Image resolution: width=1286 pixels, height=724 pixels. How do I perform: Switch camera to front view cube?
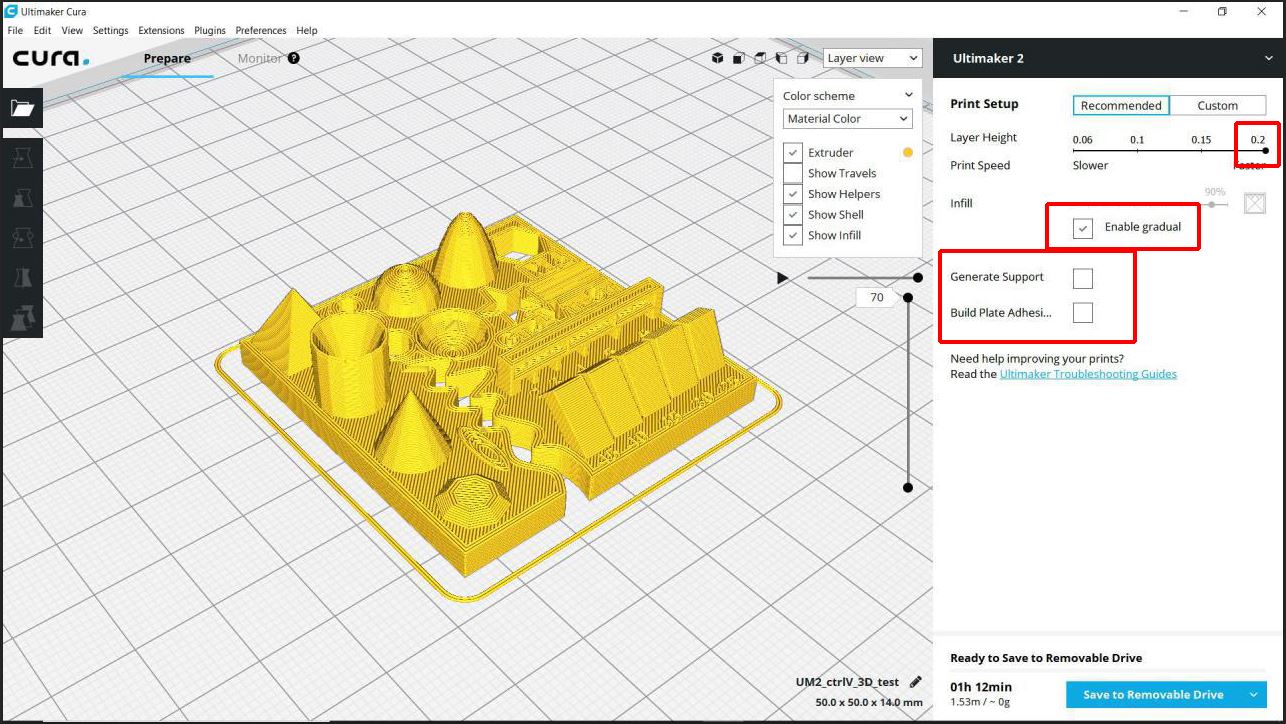pyautogui.click(x=738, y=58)
